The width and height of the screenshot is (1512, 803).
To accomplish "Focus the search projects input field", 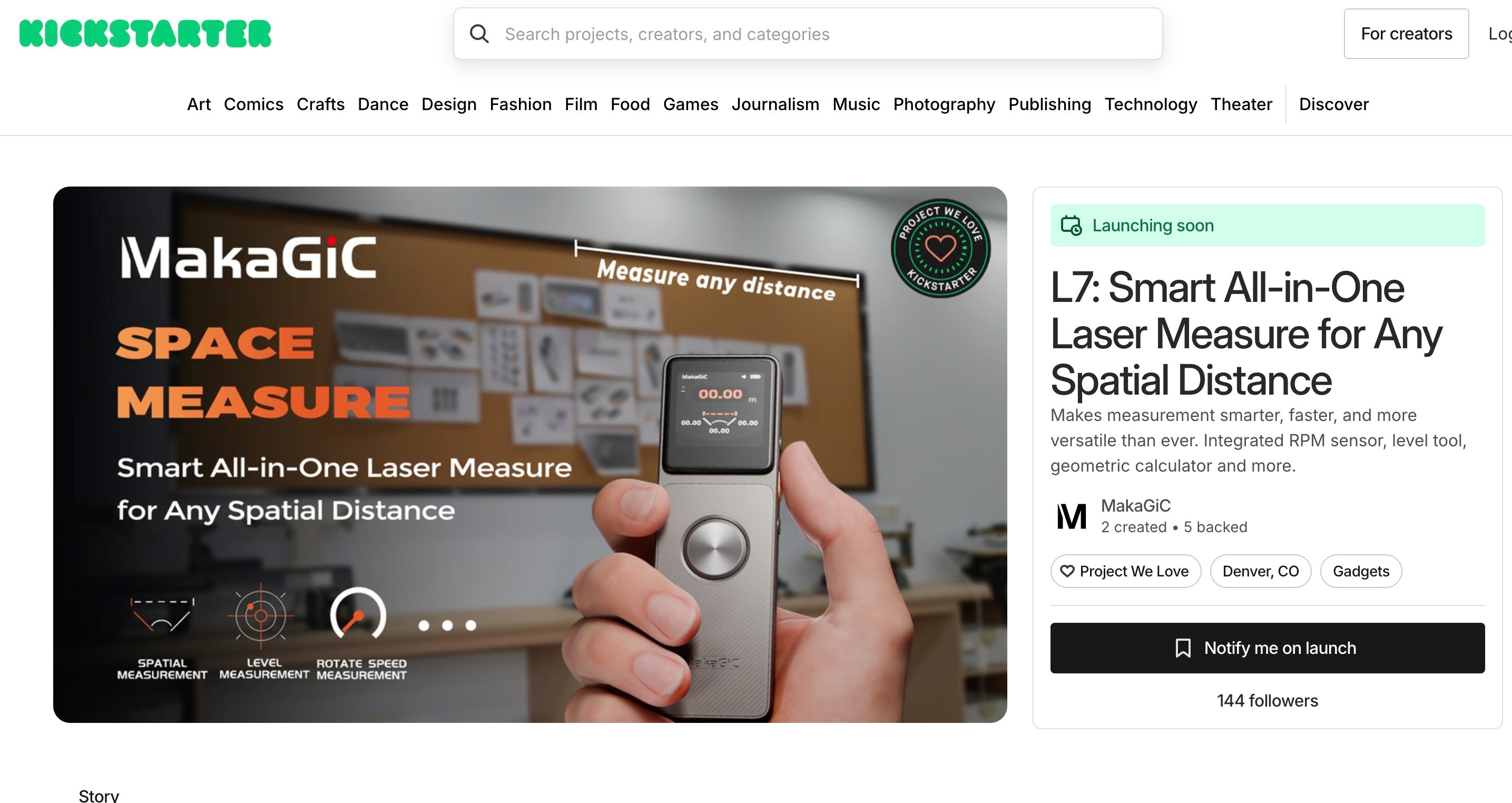I will click(x=822, y=34).
